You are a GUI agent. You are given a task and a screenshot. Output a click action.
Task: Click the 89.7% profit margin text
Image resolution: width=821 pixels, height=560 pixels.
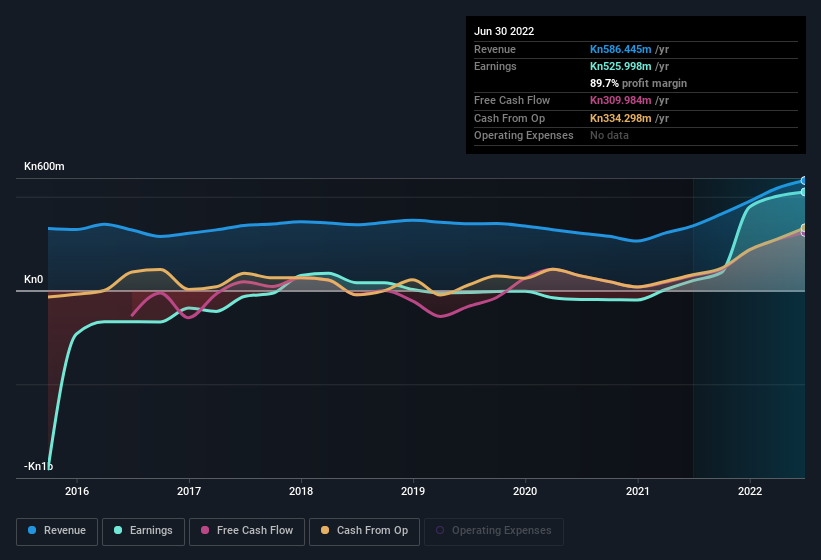tap(638, 83)
